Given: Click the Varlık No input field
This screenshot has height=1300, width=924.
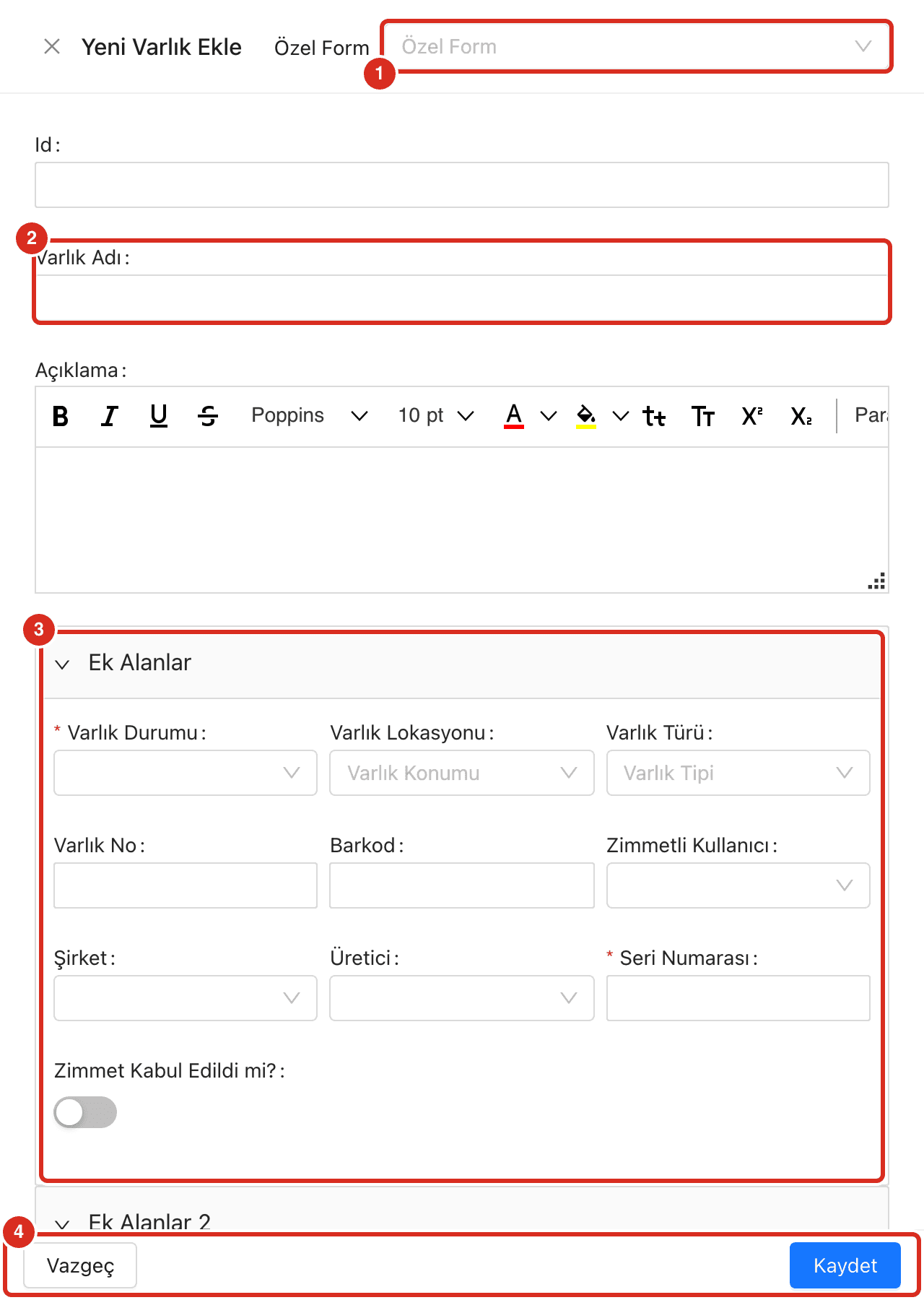Looking at the screenshot, I should (x=186, y=885).
